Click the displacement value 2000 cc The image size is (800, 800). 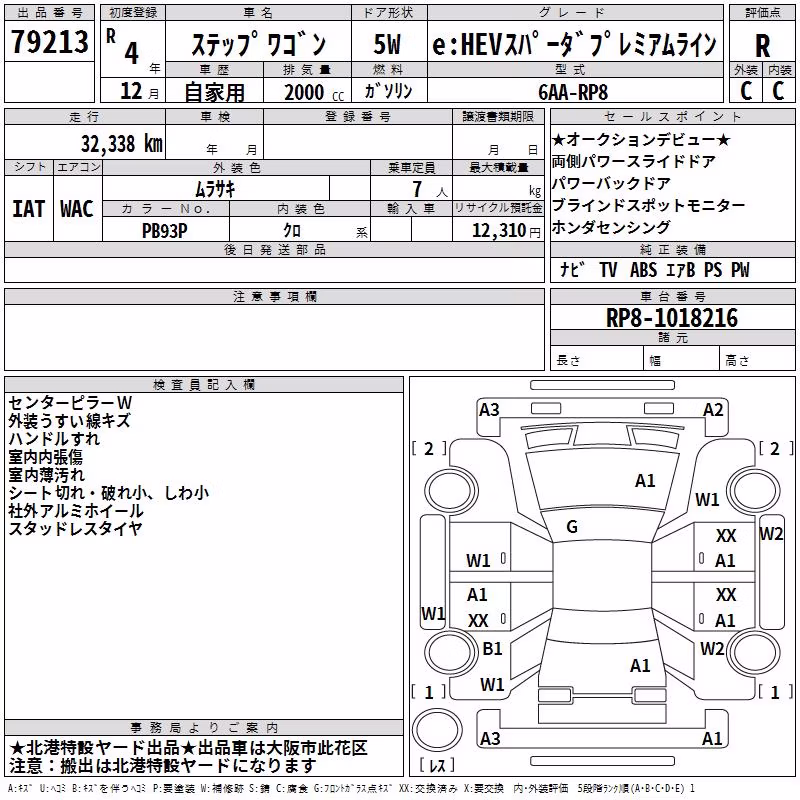[x=314, y=92]
